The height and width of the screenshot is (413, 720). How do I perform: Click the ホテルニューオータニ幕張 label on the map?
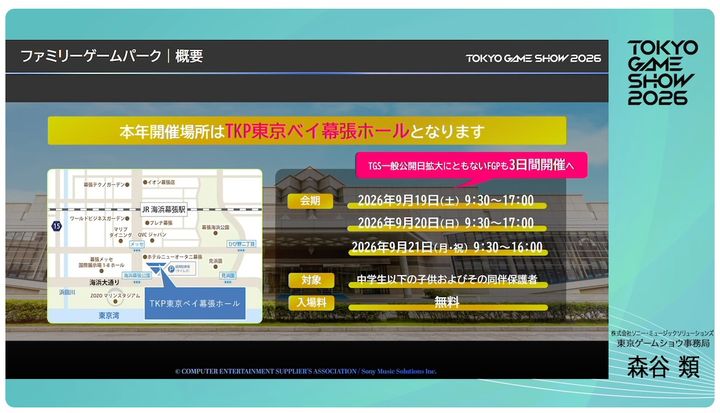(x=174, y=257)
